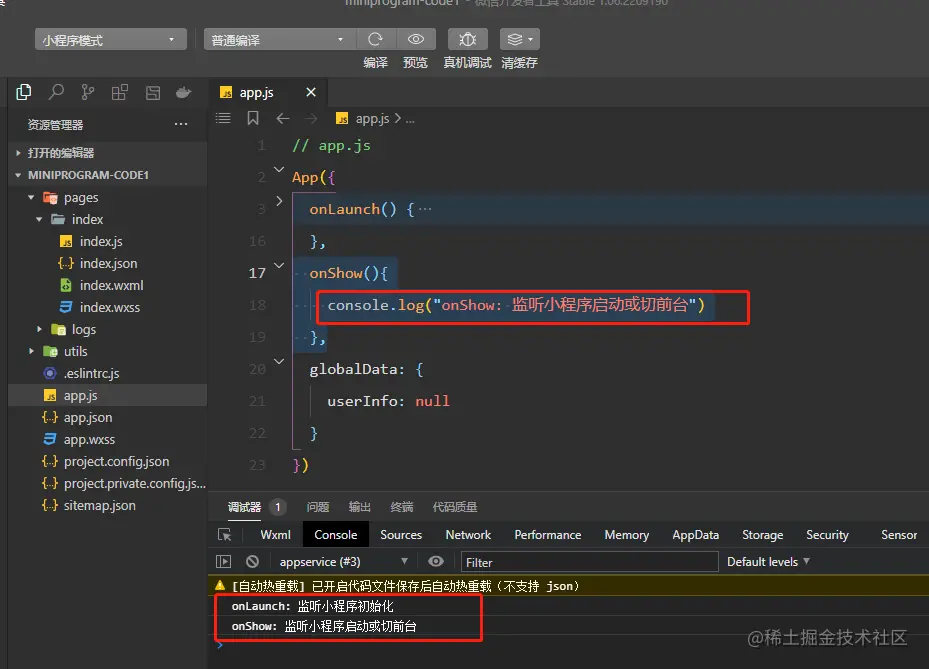This screenshot has height=669, width=929.
Task: Fold the App({ code block
Action: (279, 169)
